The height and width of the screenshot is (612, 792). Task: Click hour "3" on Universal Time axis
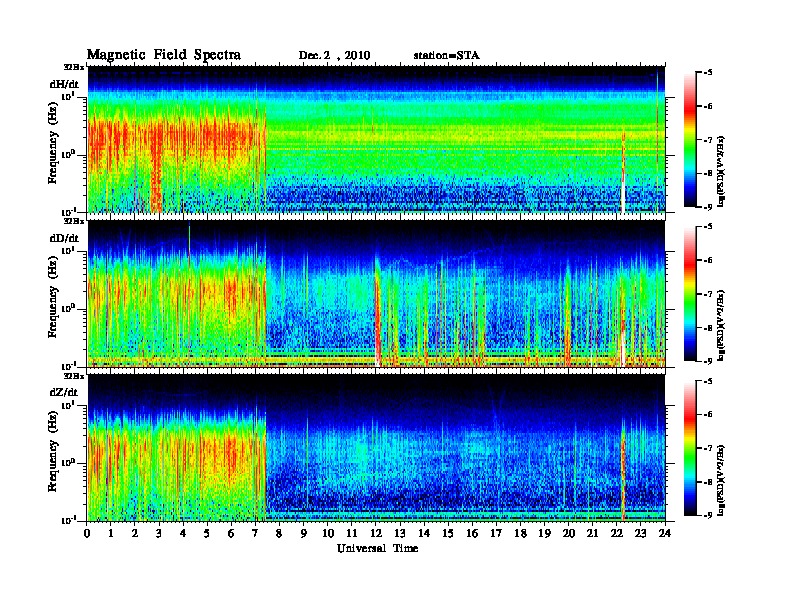click(159, 533)
